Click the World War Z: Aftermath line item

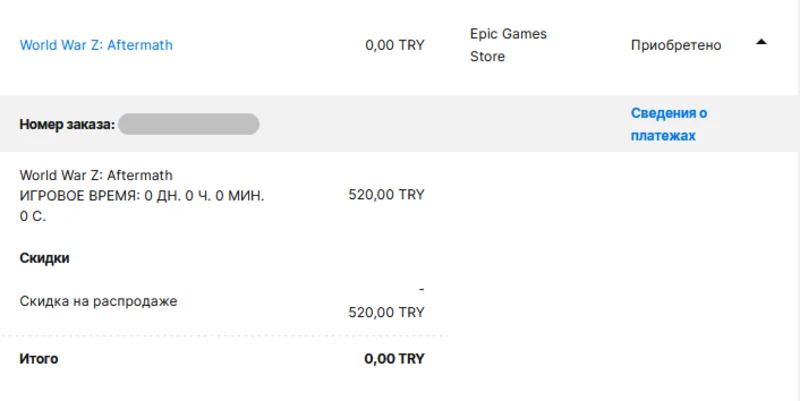[96, 175]
